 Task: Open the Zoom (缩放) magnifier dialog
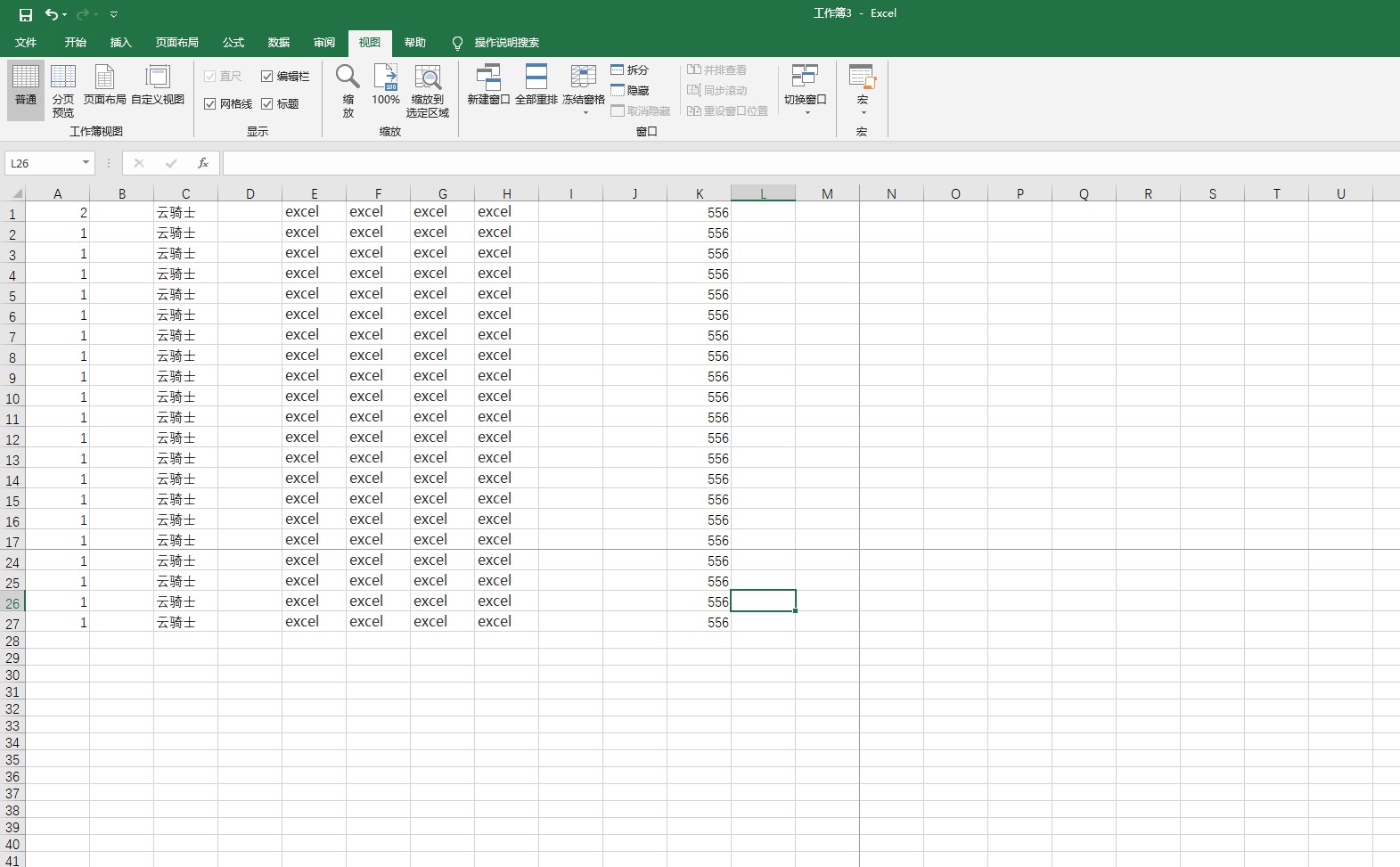(348, 90)
